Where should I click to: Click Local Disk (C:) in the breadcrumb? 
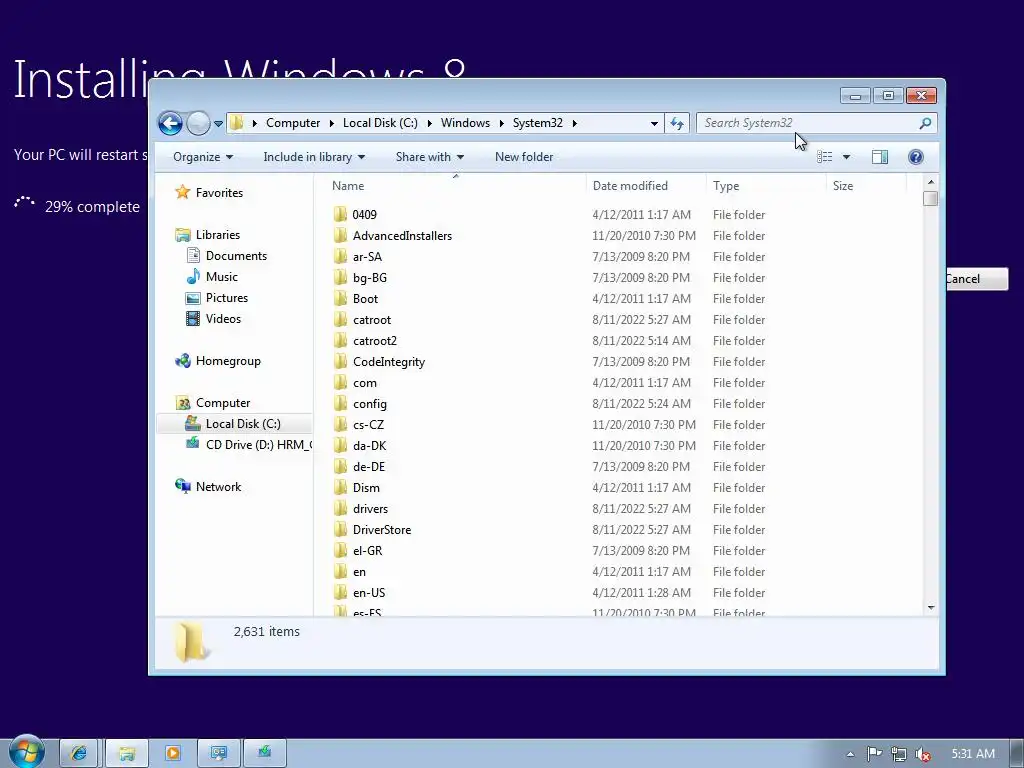(x=380, y=123)
